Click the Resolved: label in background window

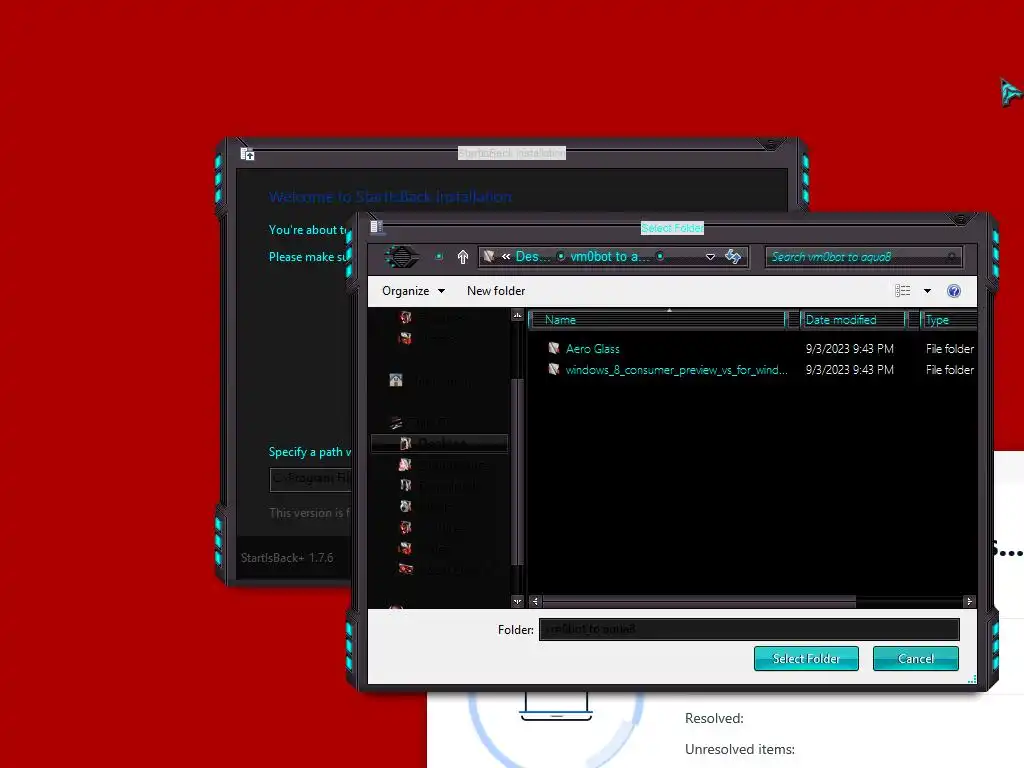[714, 718]
